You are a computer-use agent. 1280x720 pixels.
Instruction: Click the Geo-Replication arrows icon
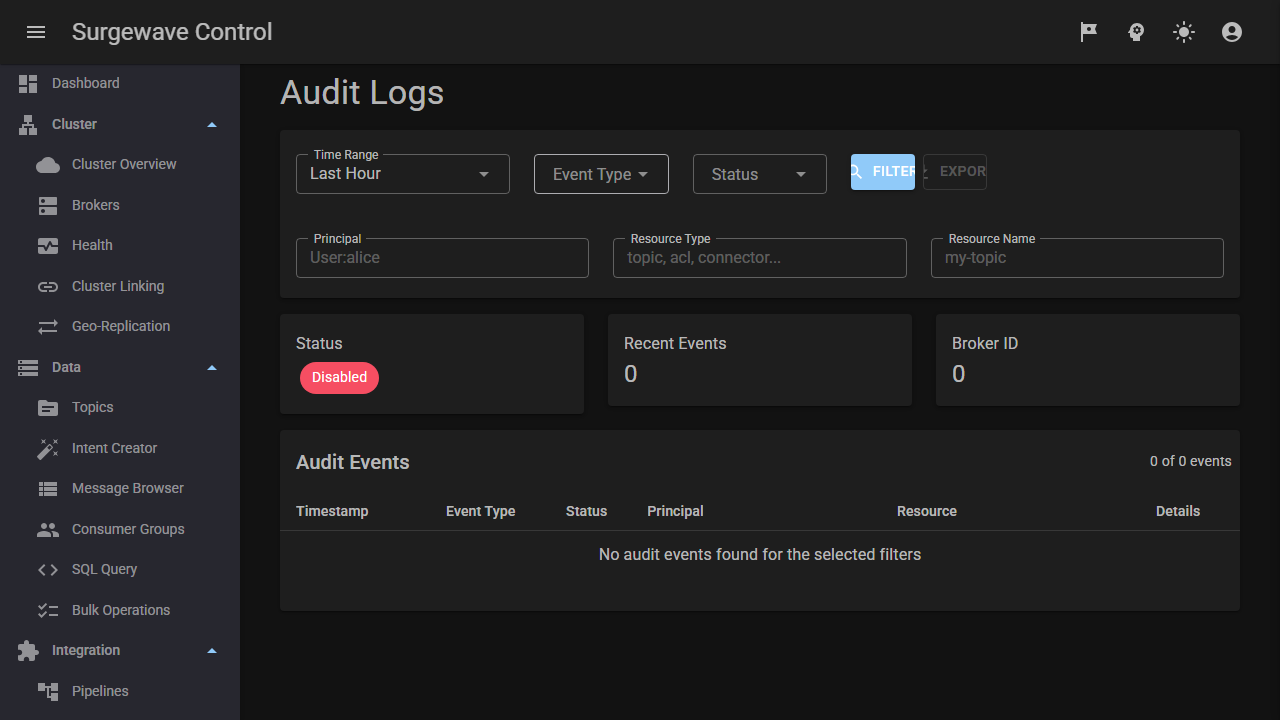tap(48, 327)
